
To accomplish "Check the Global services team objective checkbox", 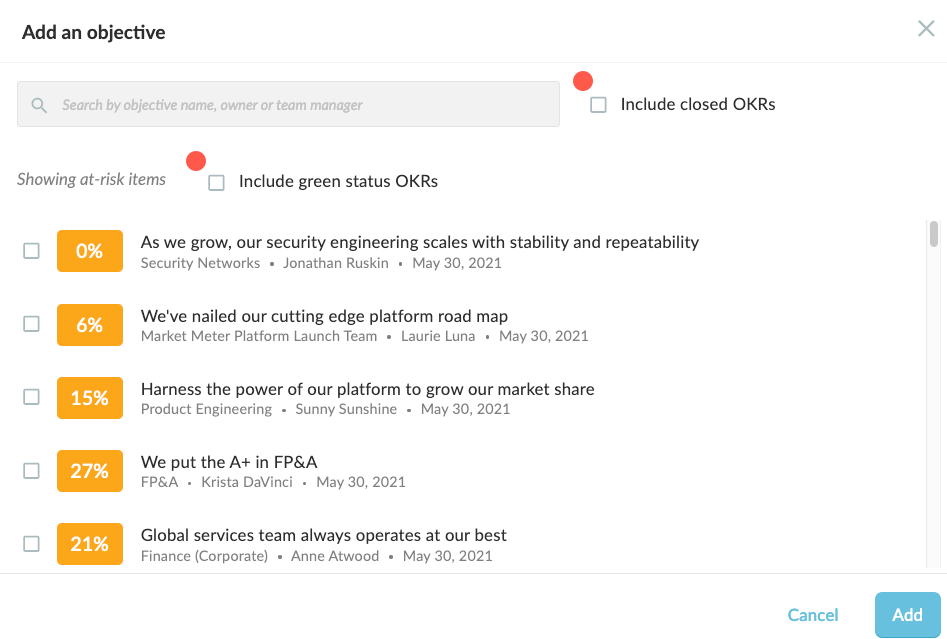I will click(x=31, y=544).
